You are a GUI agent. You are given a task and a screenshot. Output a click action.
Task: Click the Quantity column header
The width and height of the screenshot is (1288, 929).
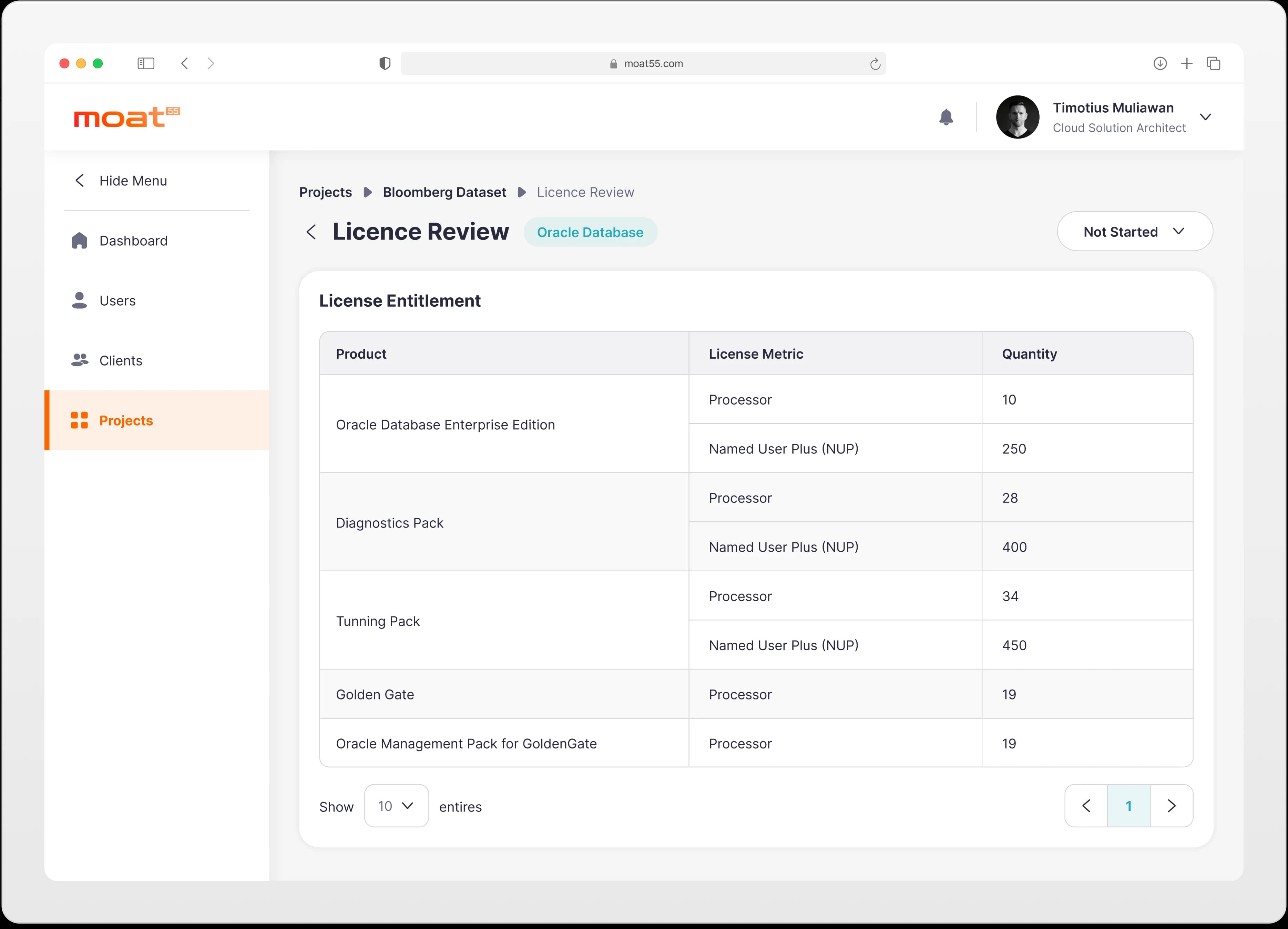[1087, 354]
